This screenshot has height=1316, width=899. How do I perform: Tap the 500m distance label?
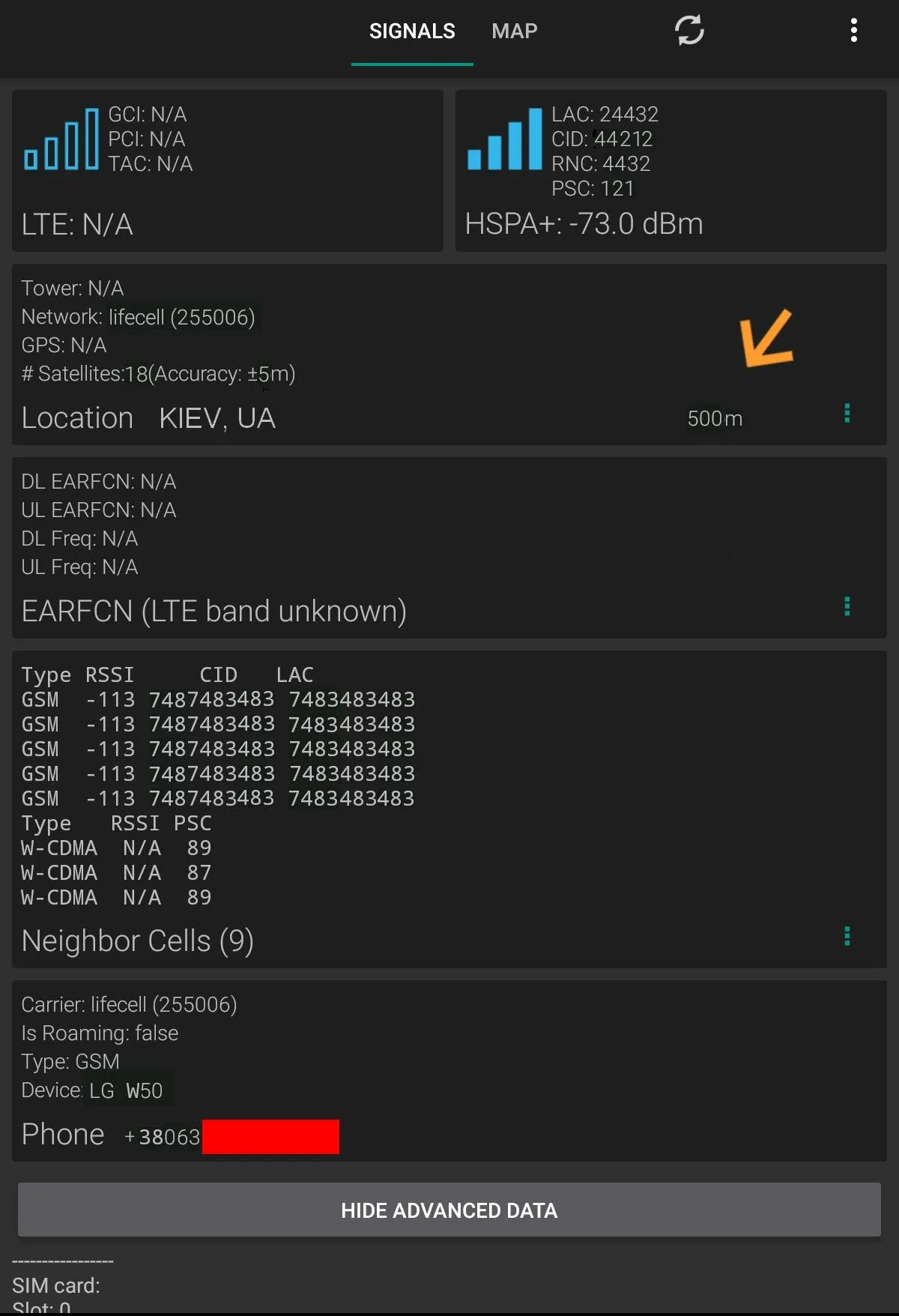pos(715,419)
